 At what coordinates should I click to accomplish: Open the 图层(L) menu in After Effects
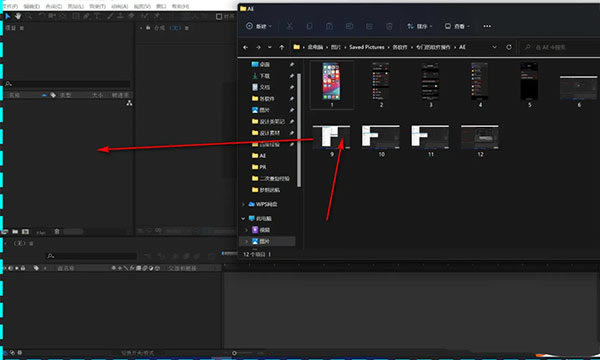(76, 6)
